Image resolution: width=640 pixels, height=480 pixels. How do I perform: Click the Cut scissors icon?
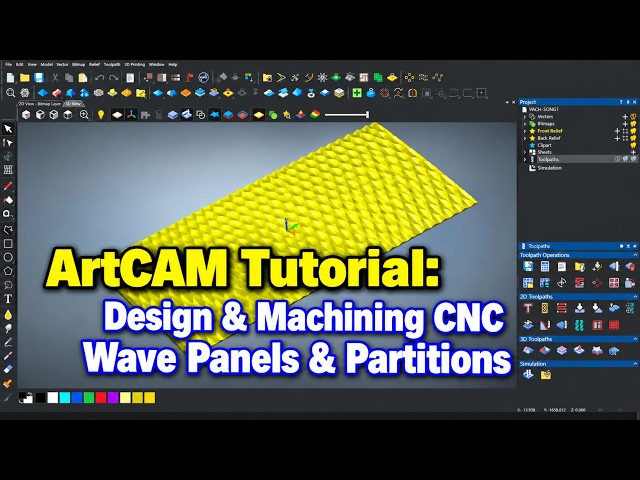click(55, 77)
